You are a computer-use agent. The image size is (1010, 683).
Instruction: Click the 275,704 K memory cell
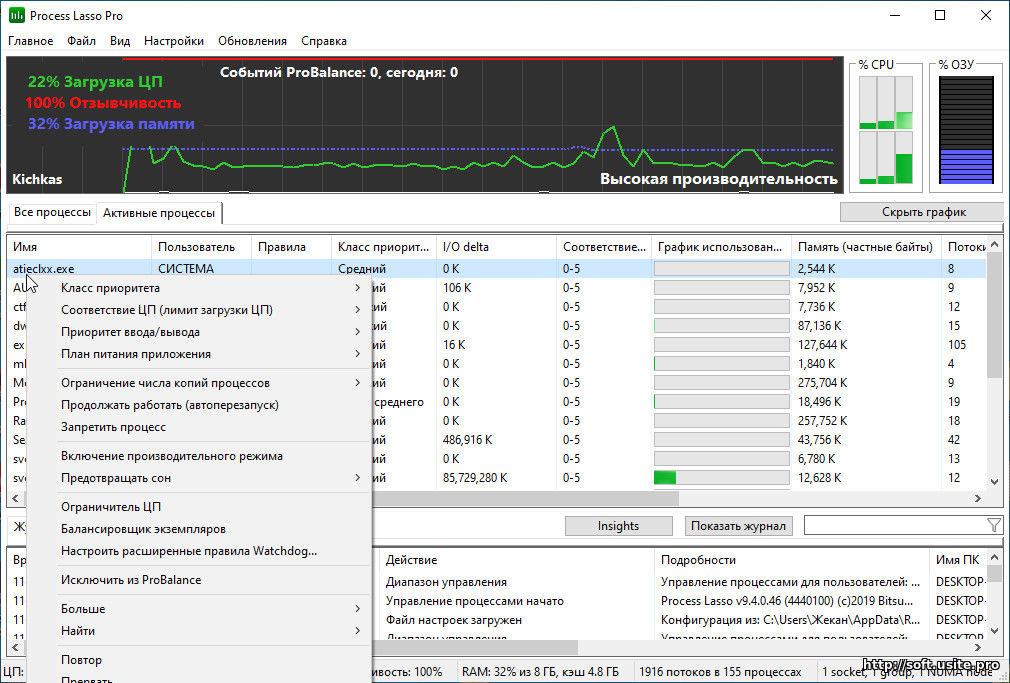pyautogui.click(x=823, y=383)
